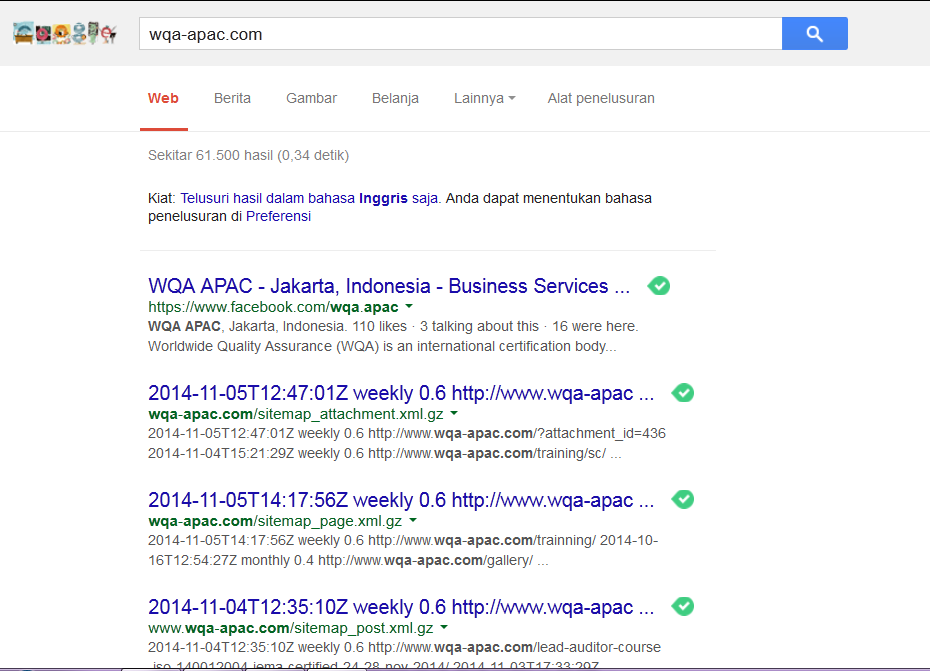Image resolution: width=930 pixels, height=671 pixels.
Task: Open Alat penelusuran search tools
Action: pos(601,98)
